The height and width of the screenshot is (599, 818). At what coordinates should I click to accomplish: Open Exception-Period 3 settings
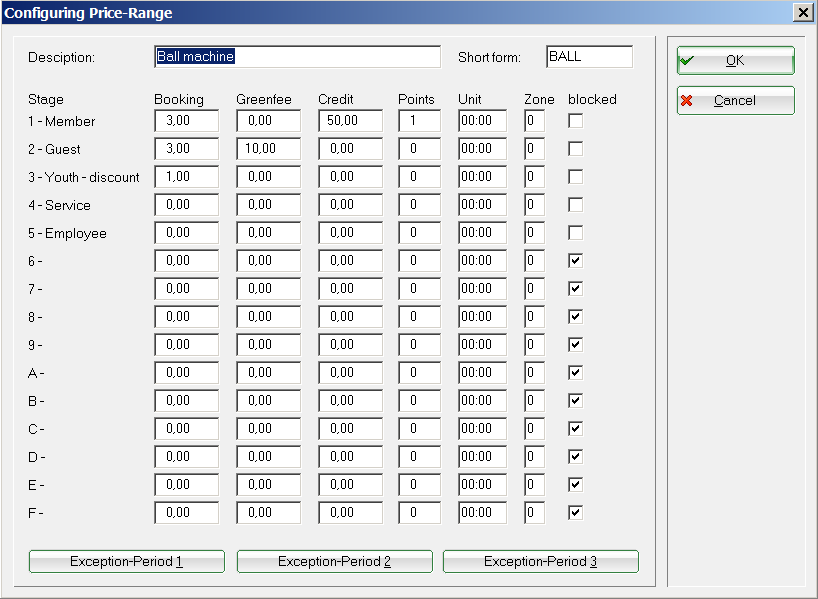[x=540, y=562]
